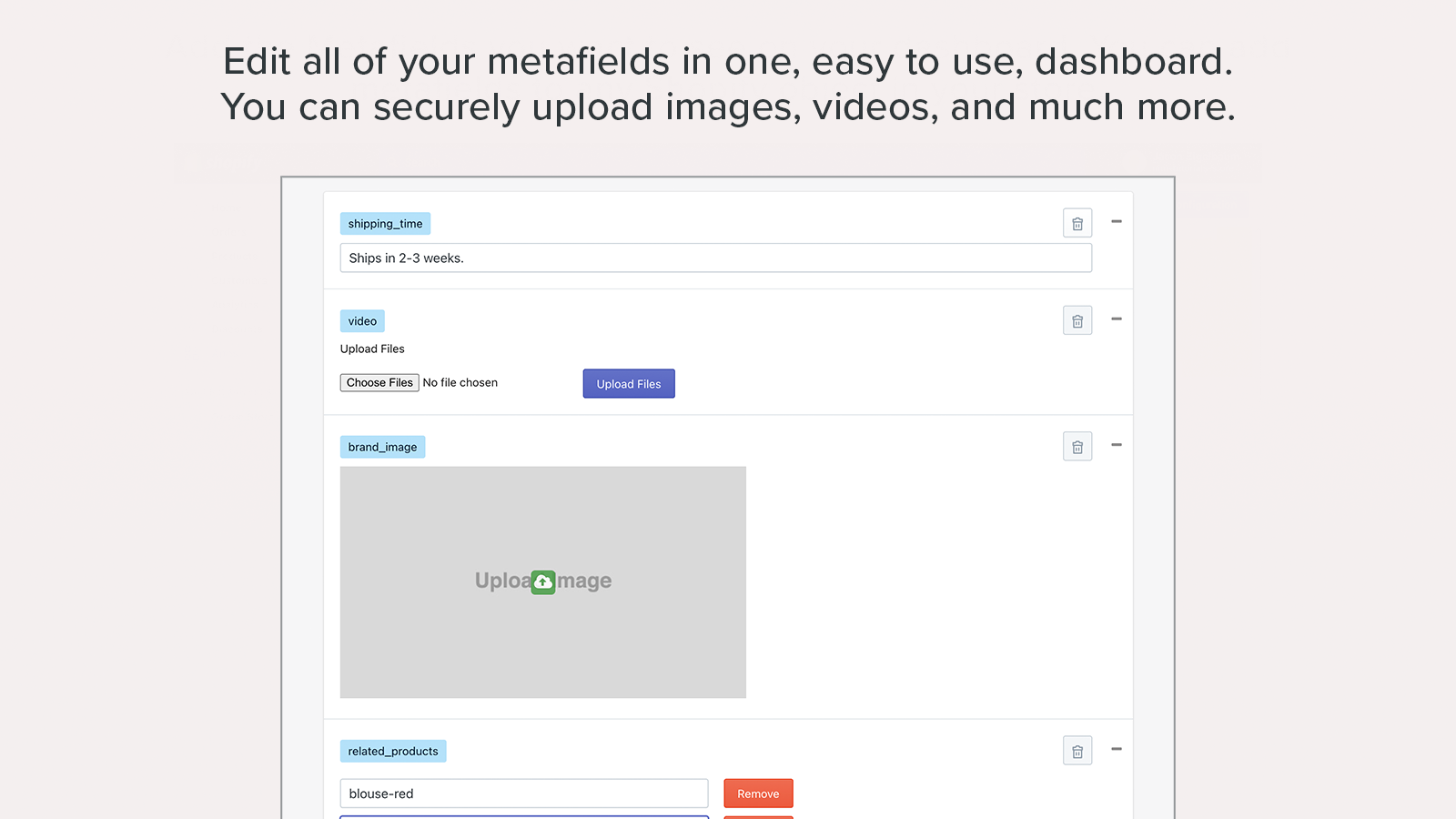1456x819 pixels.
Task: Edit the Ships in 2-3 weeks field
Action: [715, 258]
